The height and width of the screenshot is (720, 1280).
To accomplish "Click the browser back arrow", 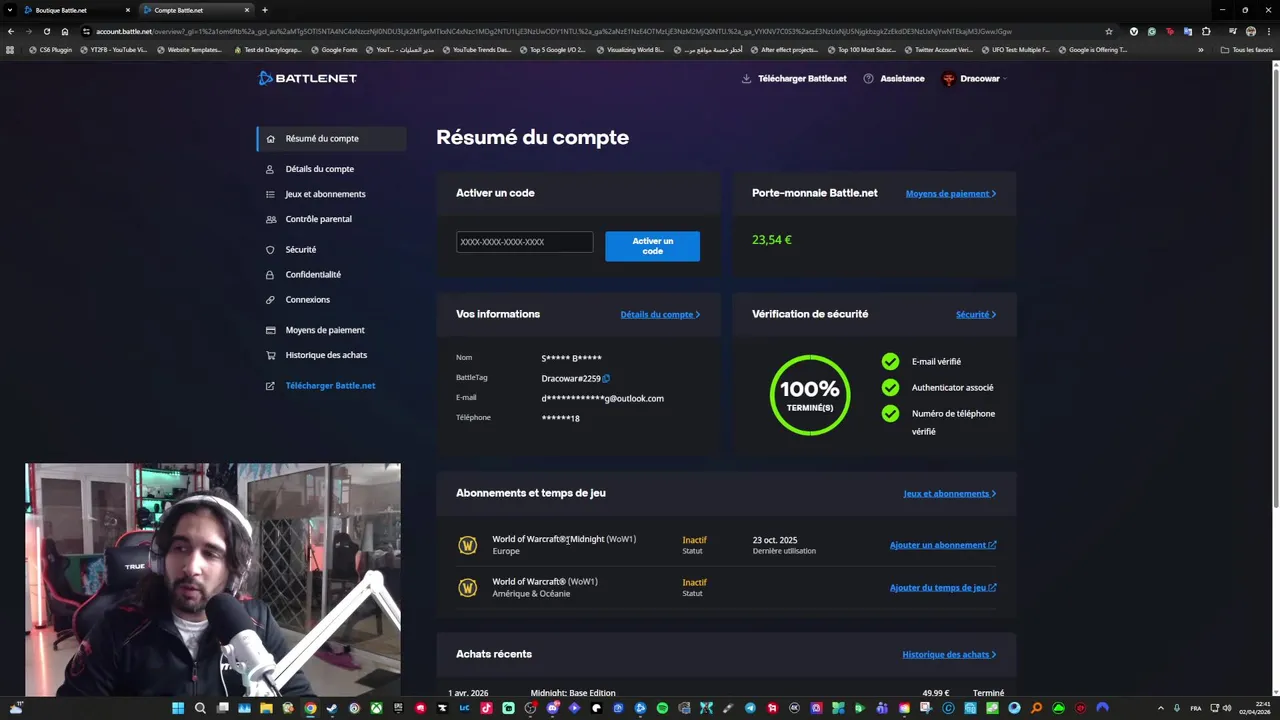I will pos(10,31).
